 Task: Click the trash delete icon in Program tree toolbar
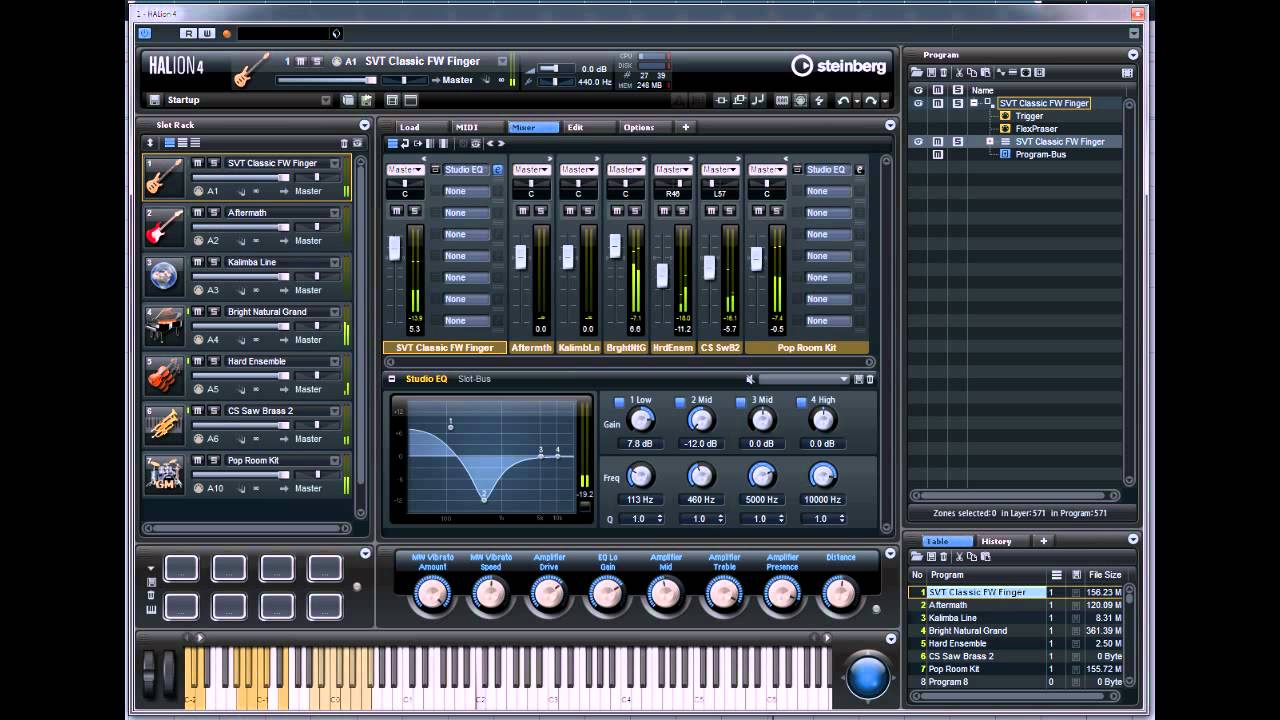click(x=943, y=72)
